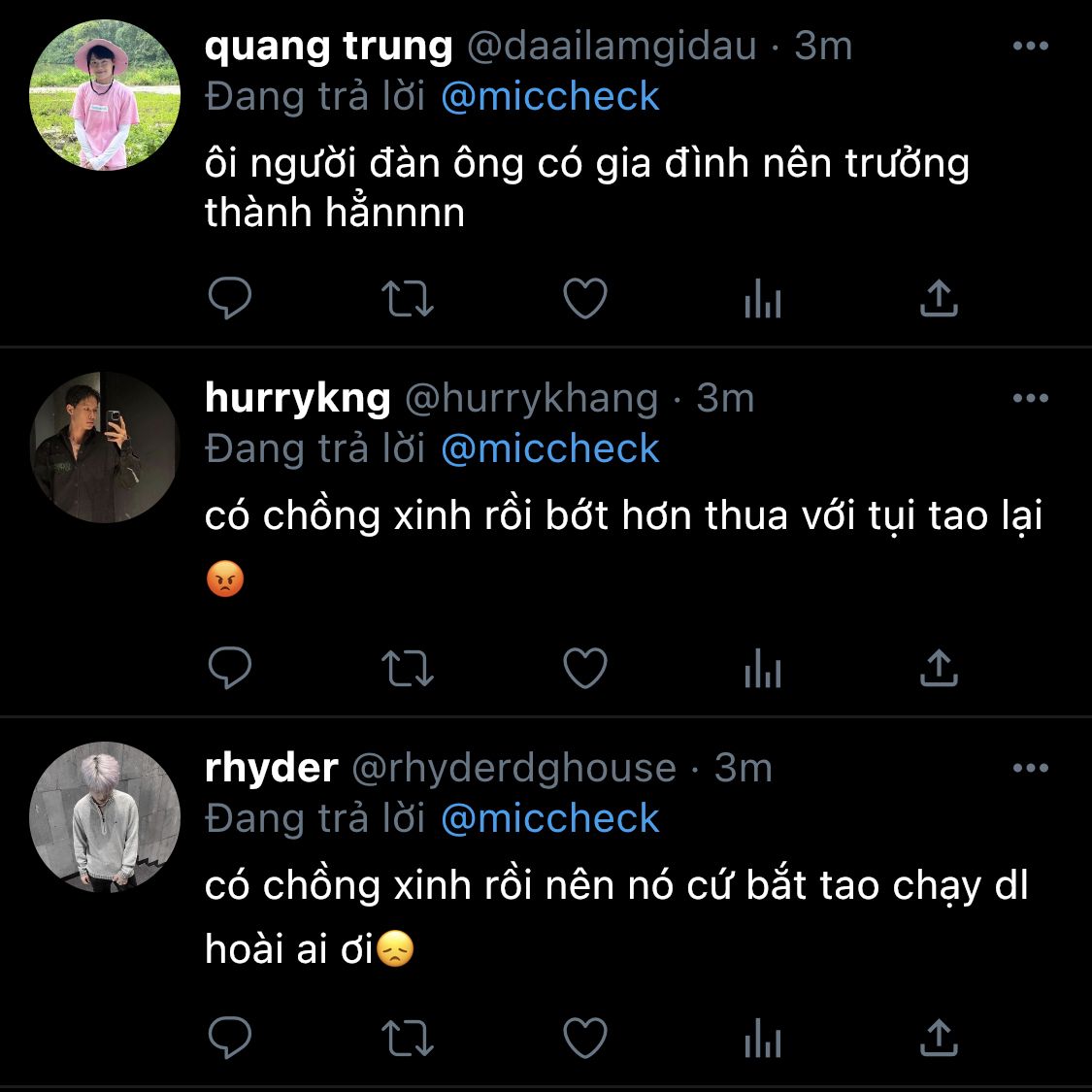Viewport: 1092px width, 1092px height.
Task: Like rhyder's tweet
Action: 585,1038
